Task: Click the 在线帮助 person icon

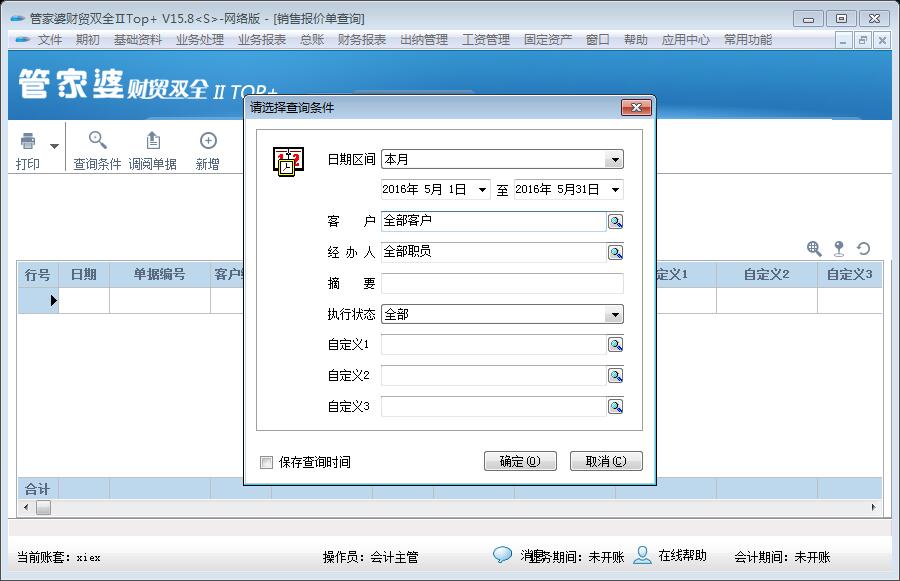Action: (642, 555)
